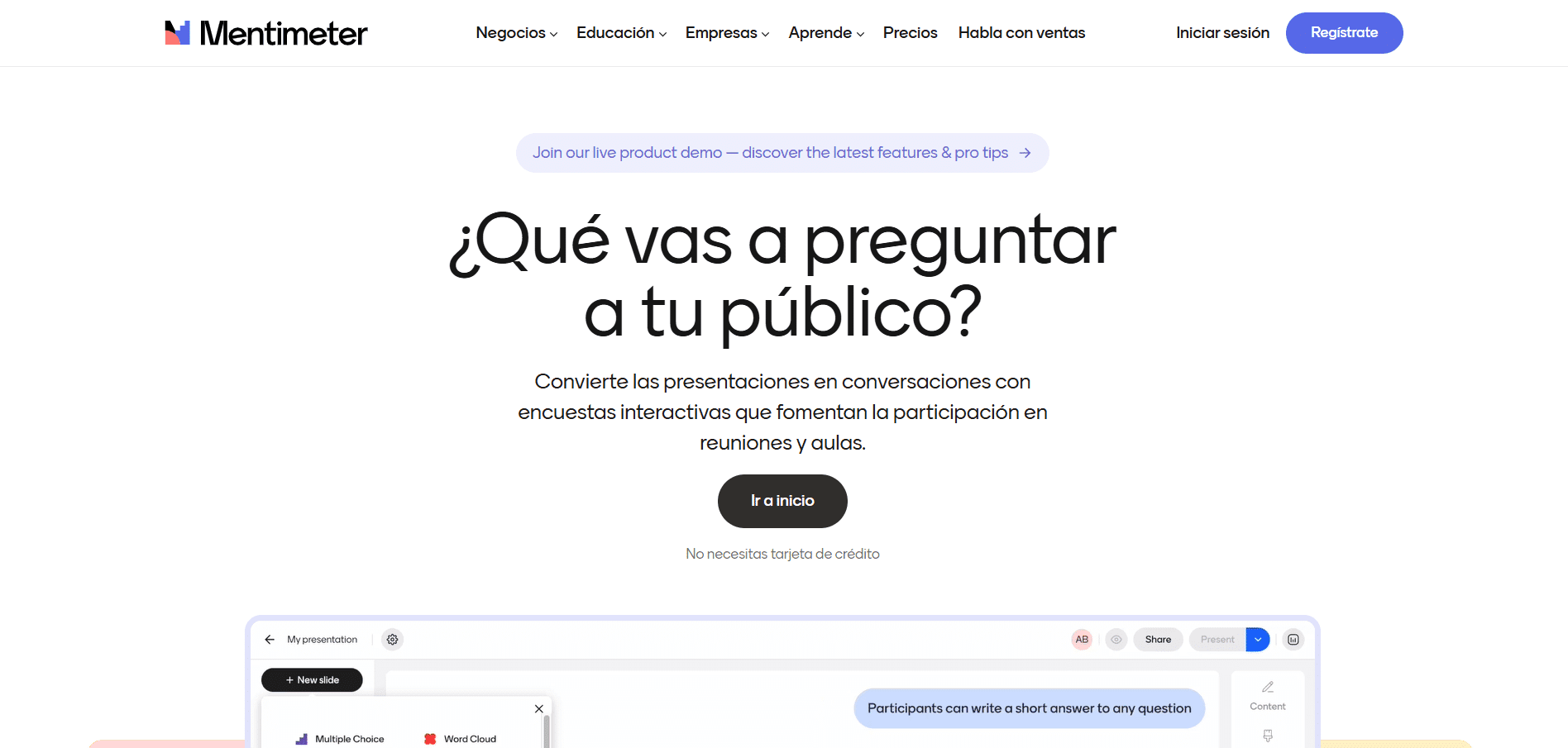
Task: Open the Present dropdown arrow
Action: point(1258,640)
